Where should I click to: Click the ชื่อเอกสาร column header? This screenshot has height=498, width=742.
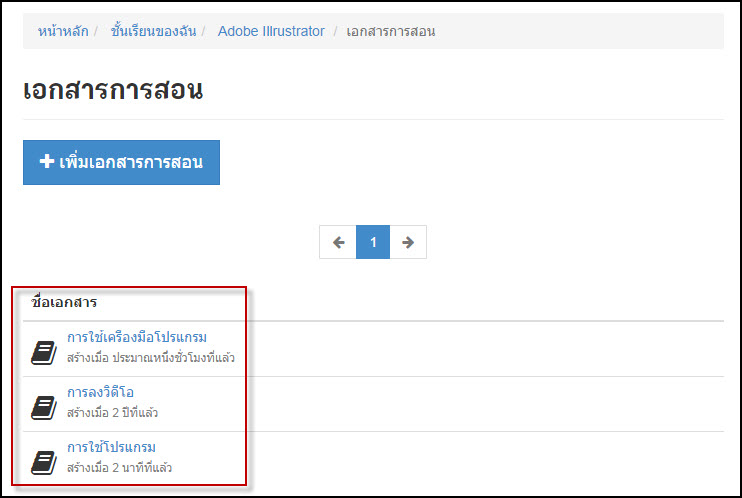click(64, 302)
